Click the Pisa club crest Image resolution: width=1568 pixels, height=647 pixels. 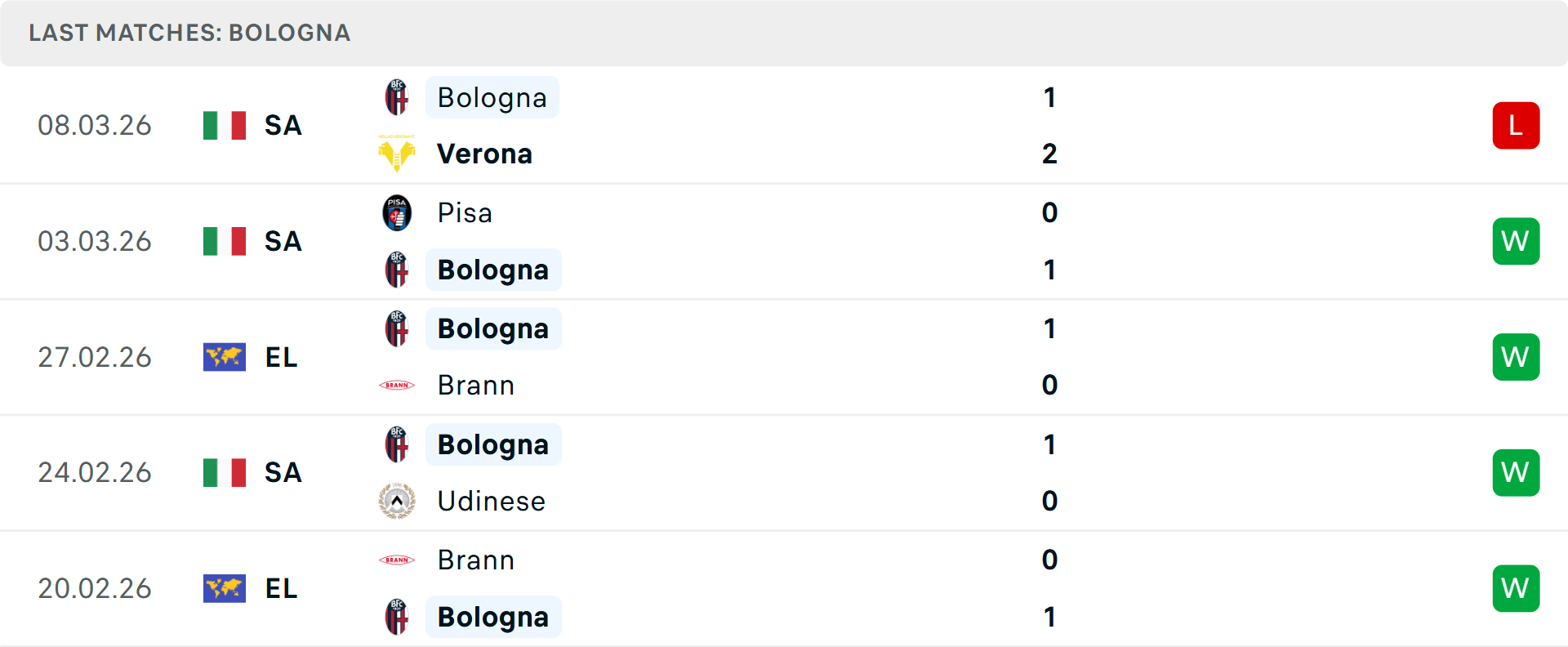point(397,213)
